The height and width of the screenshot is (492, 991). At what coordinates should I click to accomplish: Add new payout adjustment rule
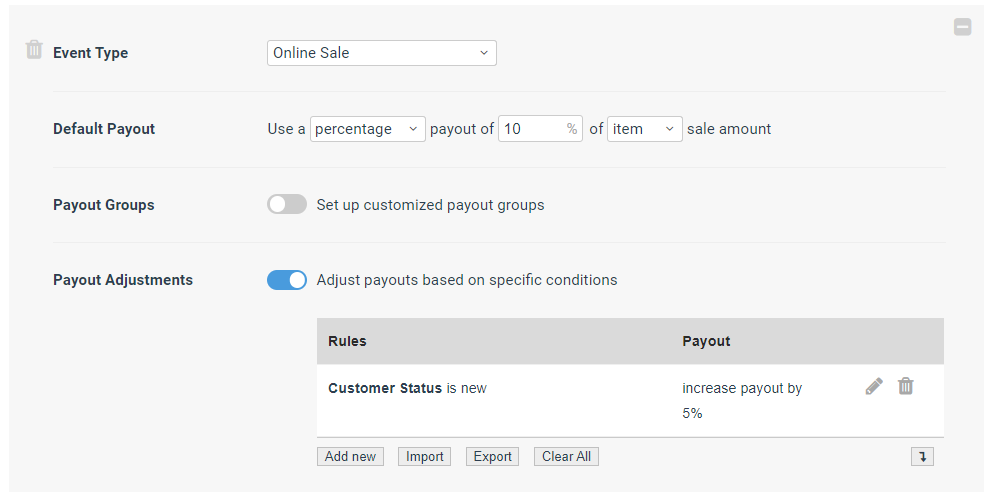[350, 457]
